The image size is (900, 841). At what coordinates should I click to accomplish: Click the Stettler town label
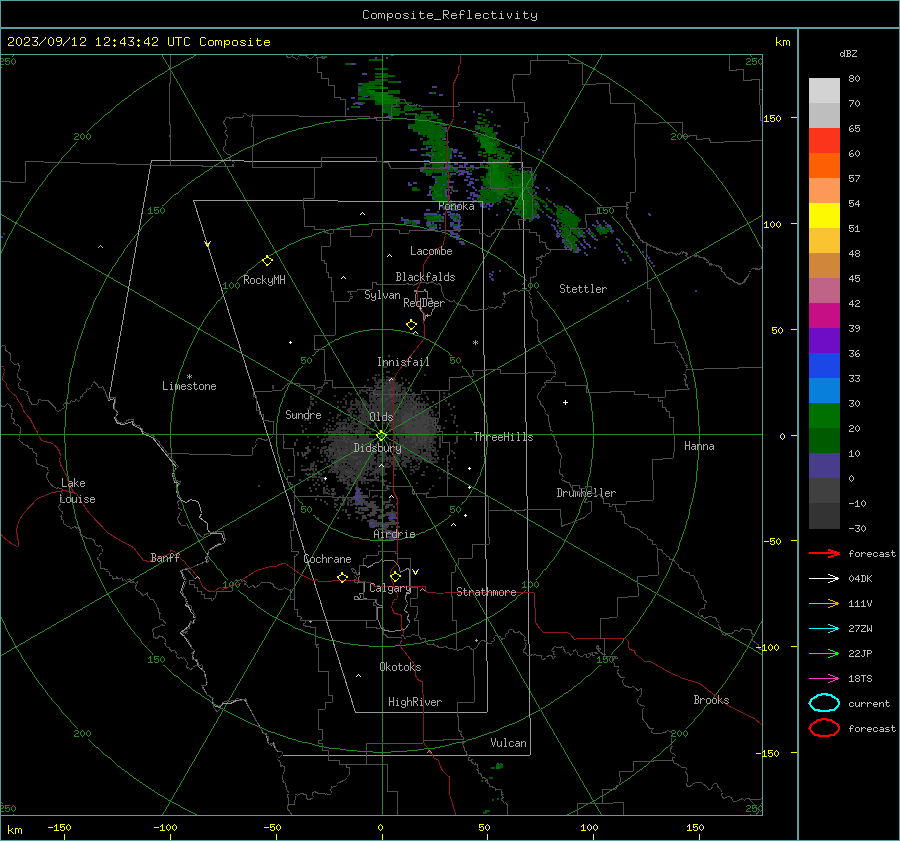[x=583, y=289]
